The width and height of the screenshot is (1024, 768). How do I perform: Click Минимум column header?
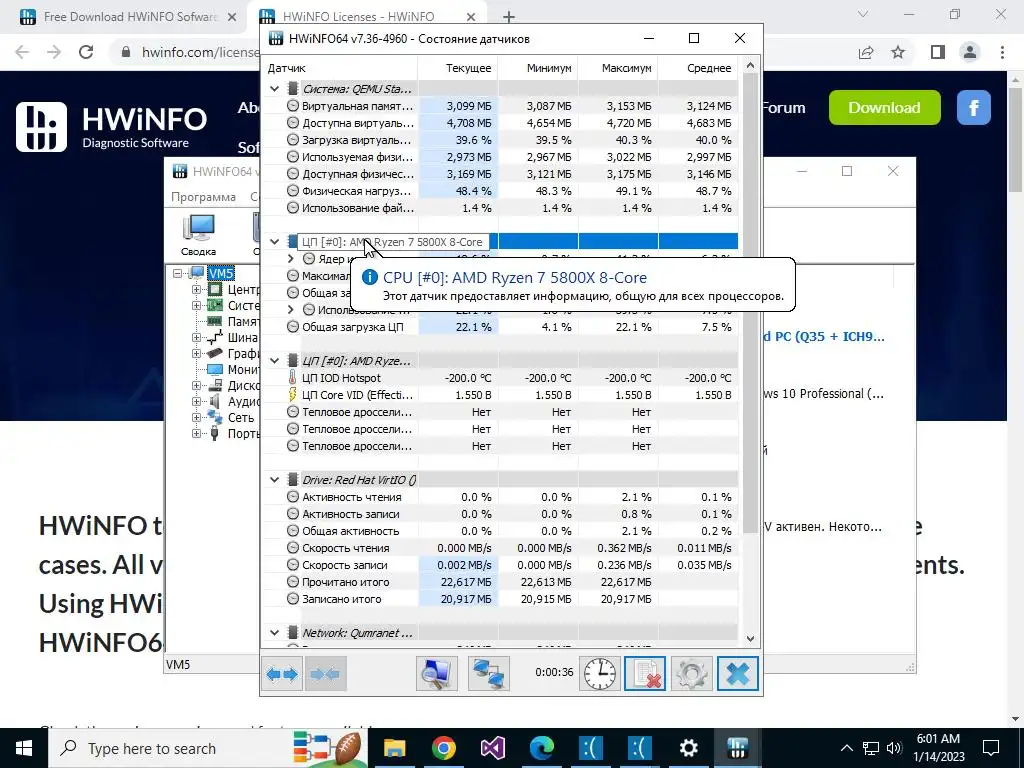coord(538,68)
